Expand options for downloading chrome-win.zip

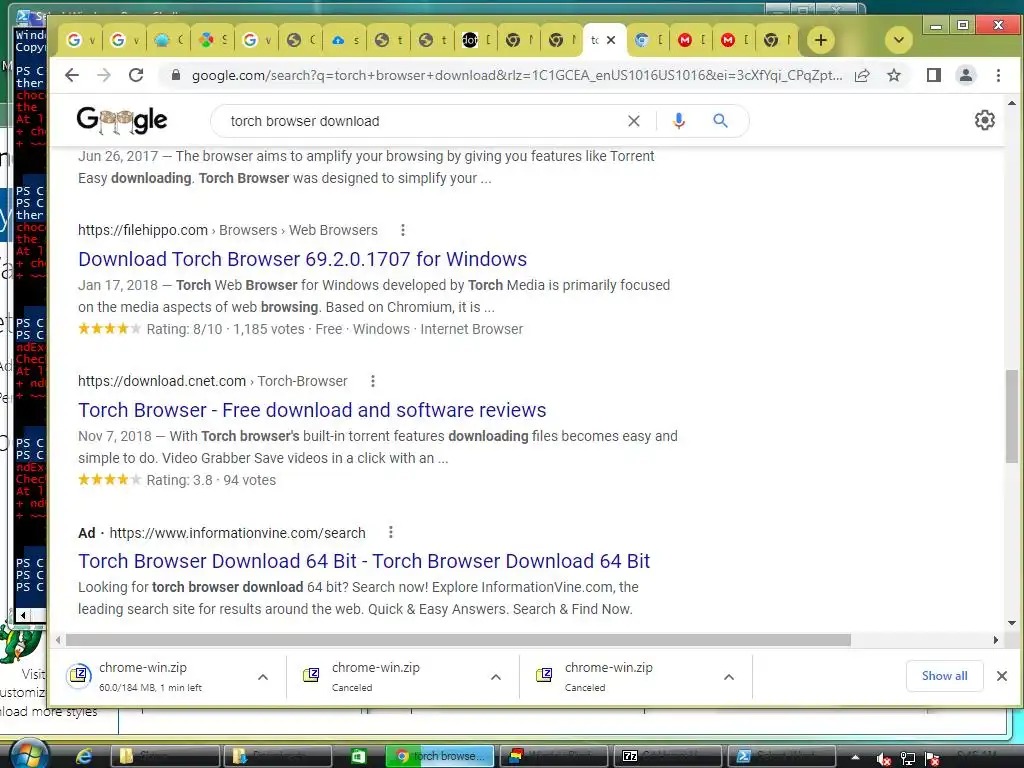[263, 677]
